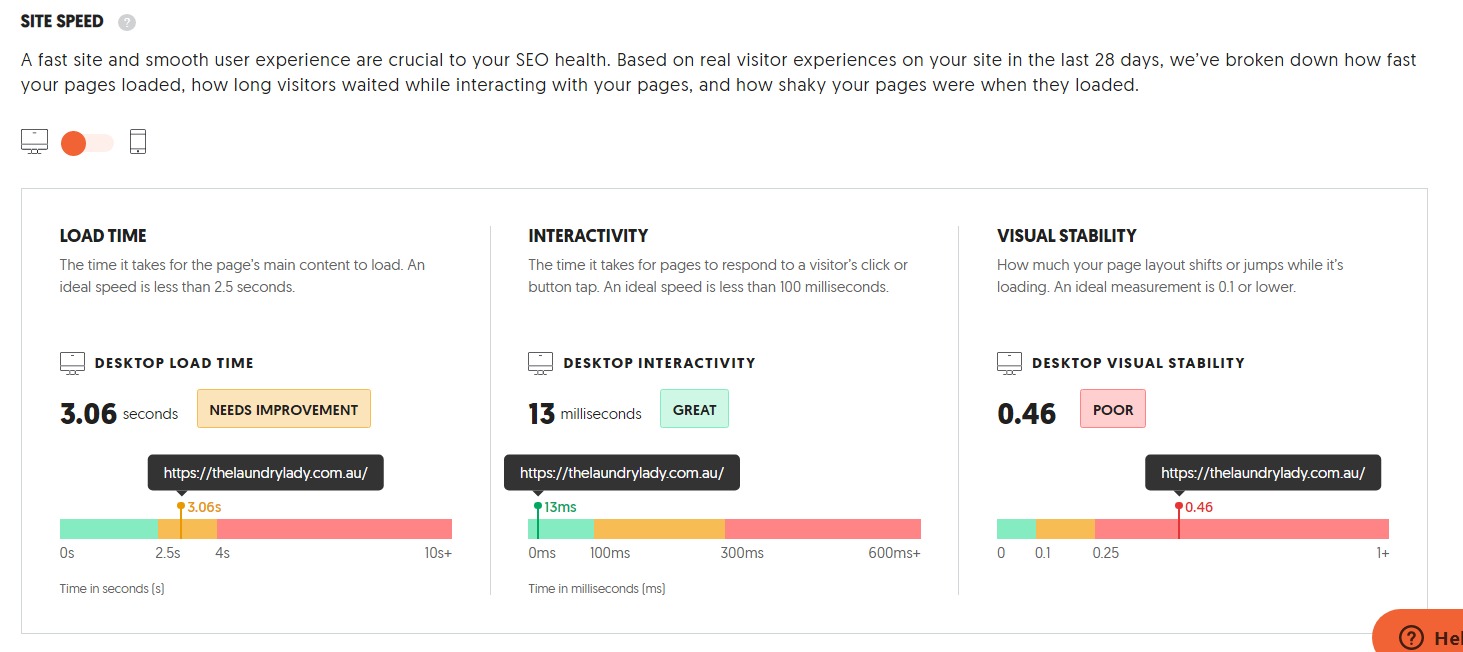This screenshot has height=652, width=1463.
Task: Click the orange segment of interactivity bar
Action: pos(659,529)
